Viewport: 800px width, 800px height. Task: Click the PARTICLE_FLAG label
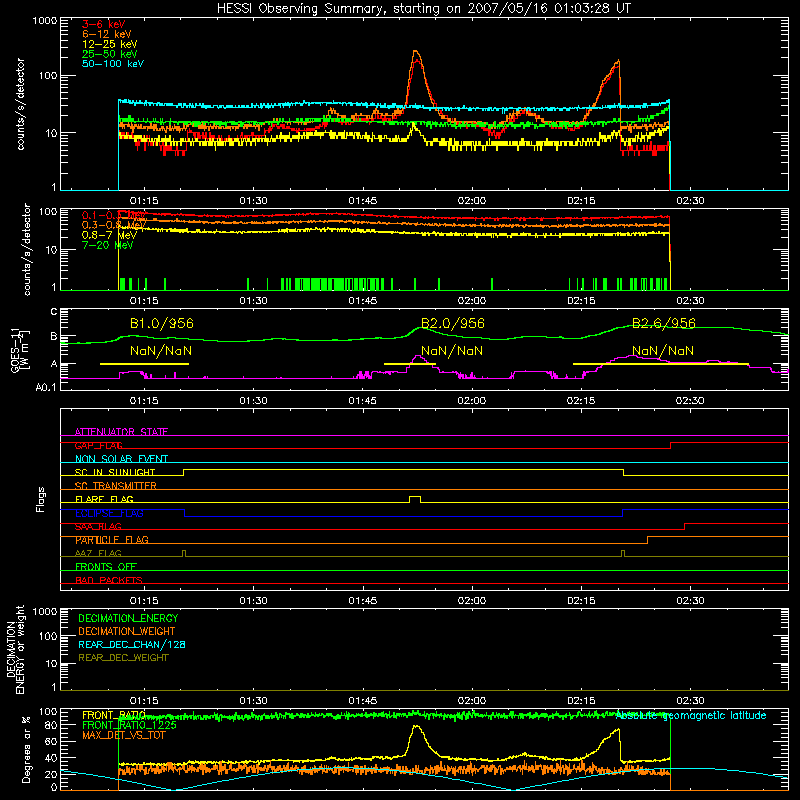[x=112, y=540]
